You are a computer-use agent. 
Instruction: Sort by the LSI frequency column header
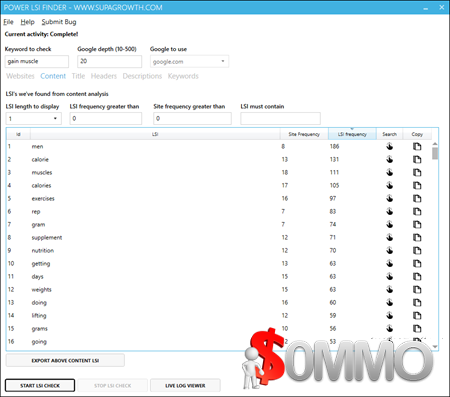352,134
